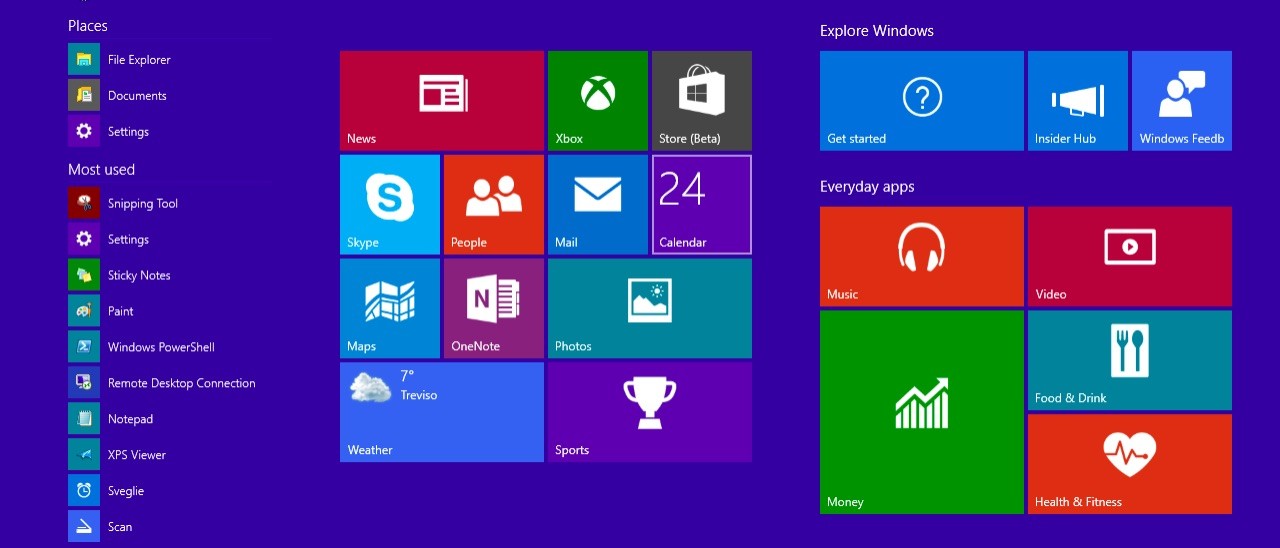Click the XPS Viewer icon
1280x548 pixels.
pyautogui.click(x=84, y=456)
